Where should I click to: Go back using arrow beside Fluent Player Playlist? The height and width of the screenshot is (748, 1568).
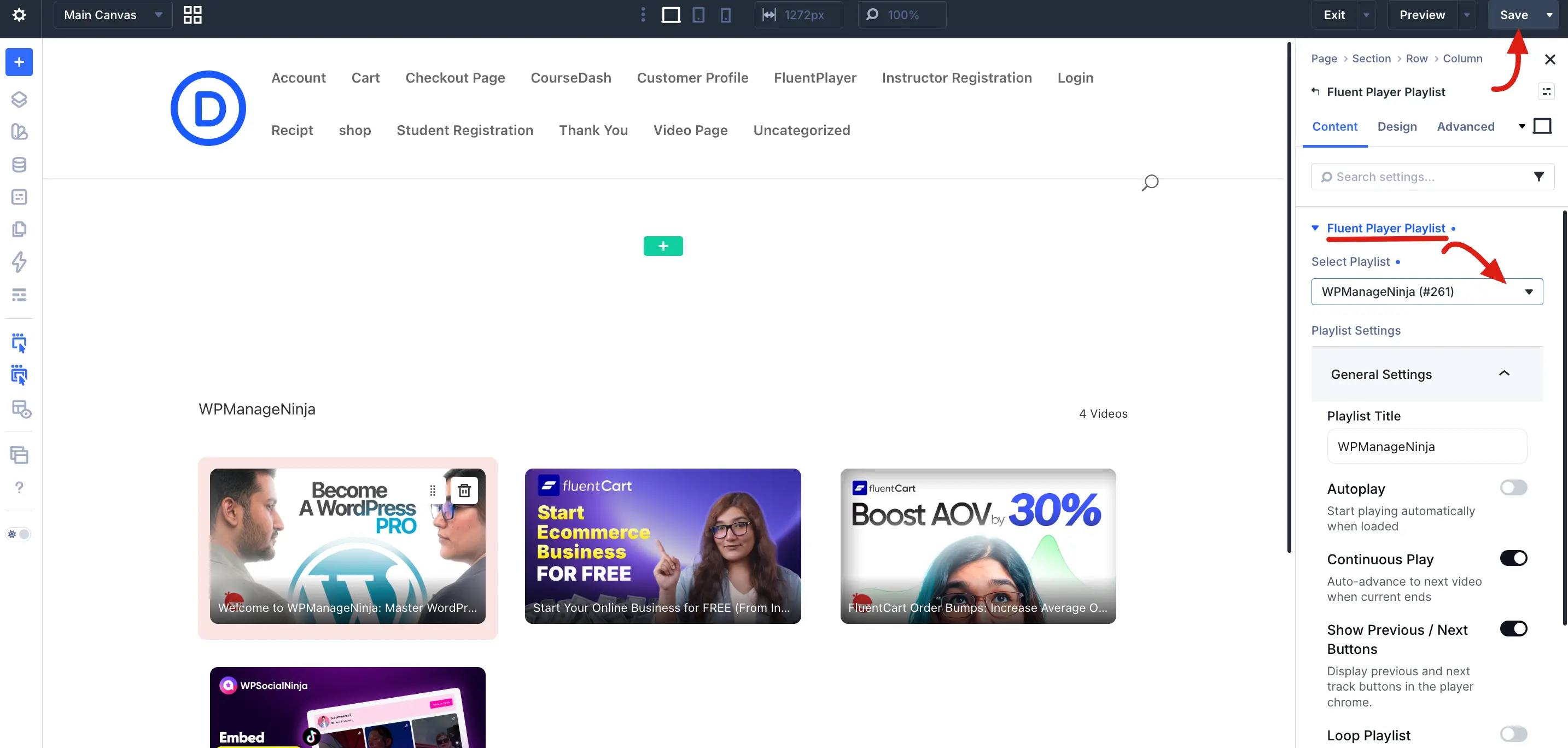[1315, 91]
